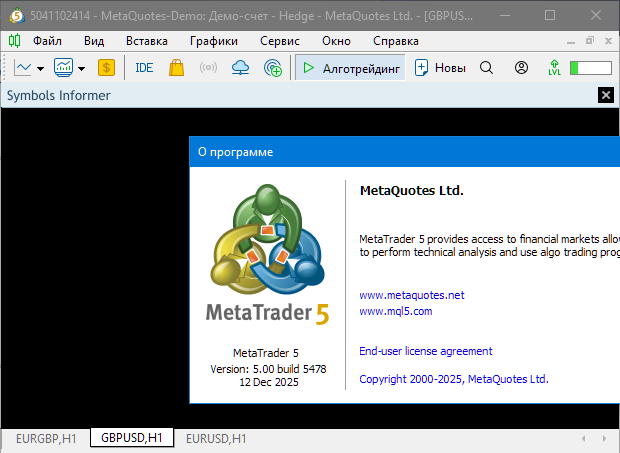Click the New Order button
This screenshot has width=620, height=453.
440,68
